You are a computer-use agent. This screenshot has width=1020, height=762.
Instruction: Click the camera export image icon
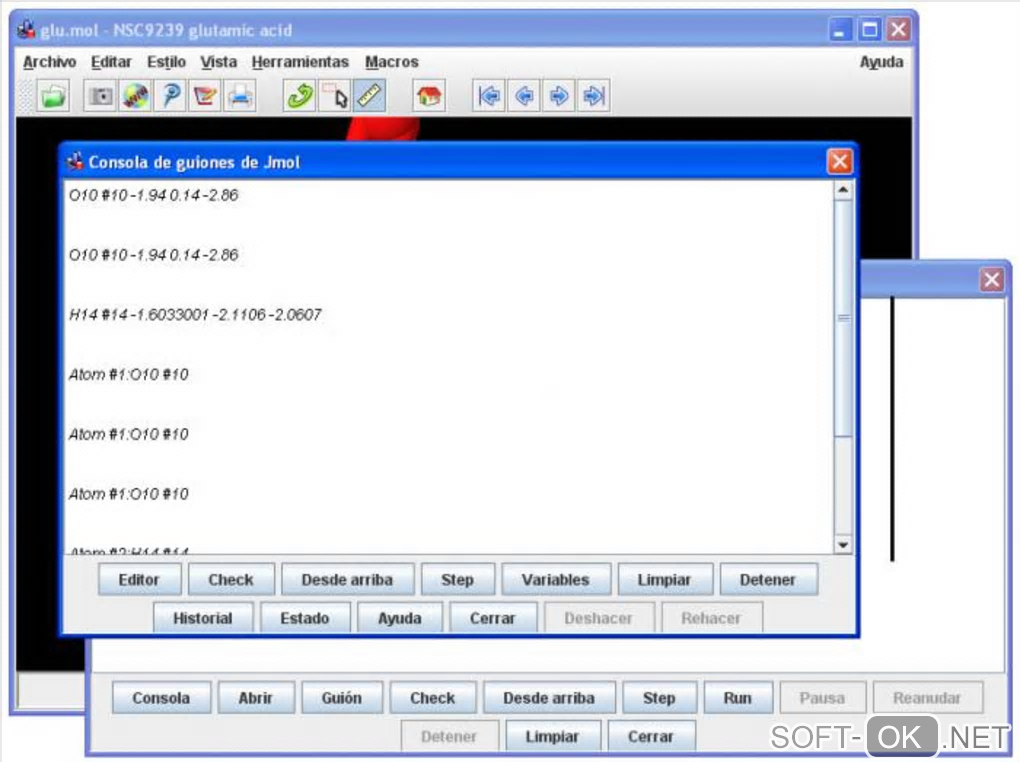click(x=101, y=96)
